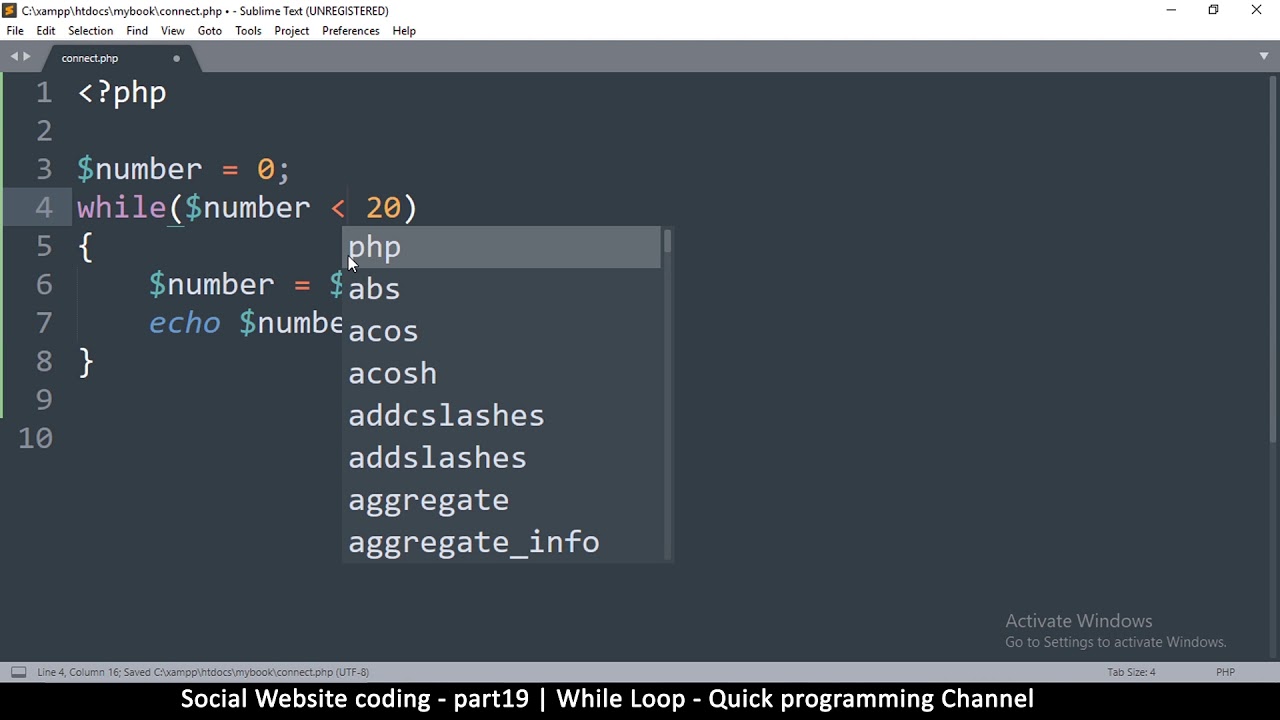Go to previous tab with left arrow
The image size is (1280, 720).
pos(14,57)
